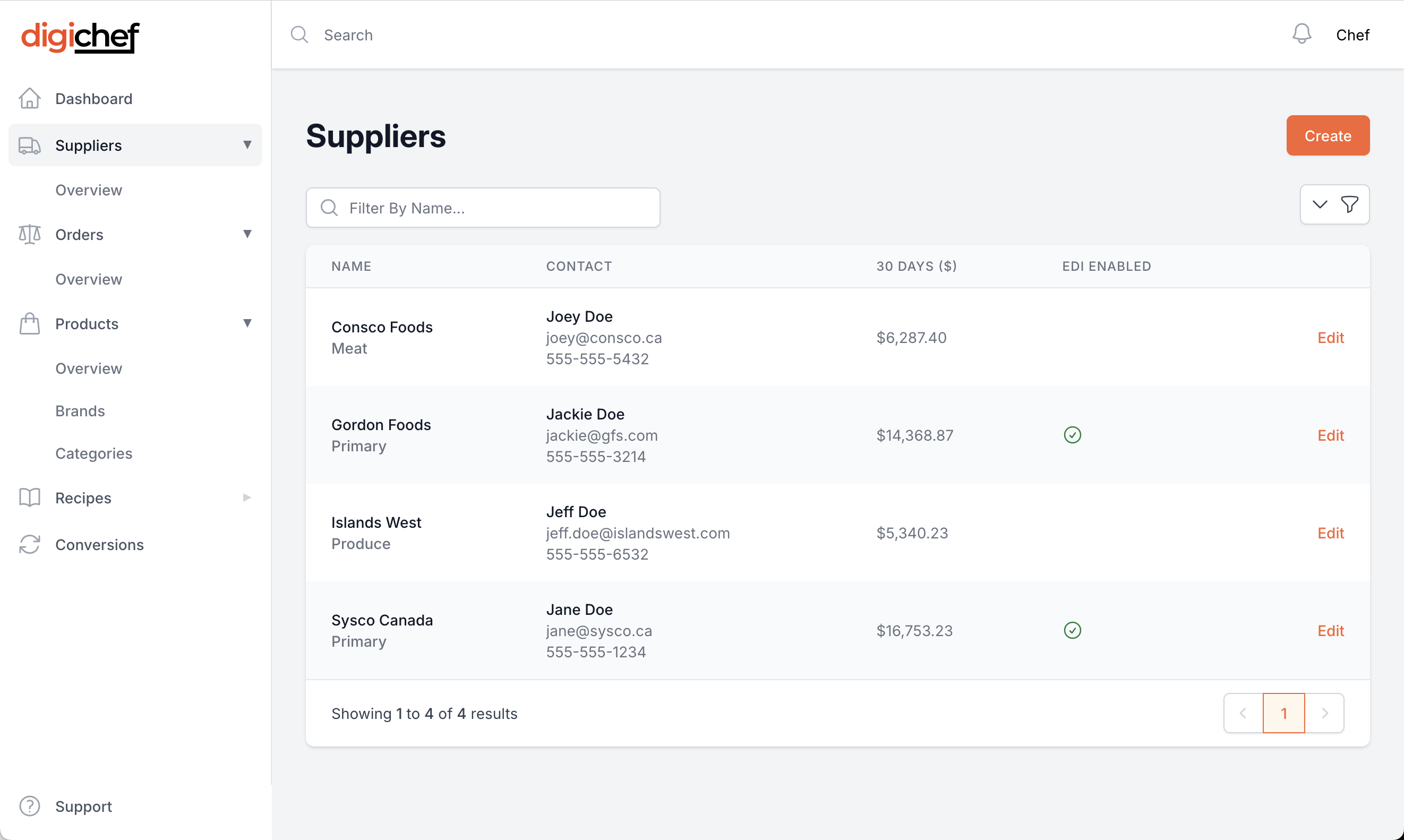
Task: Click the digichef logo
Action: point(80,37)
